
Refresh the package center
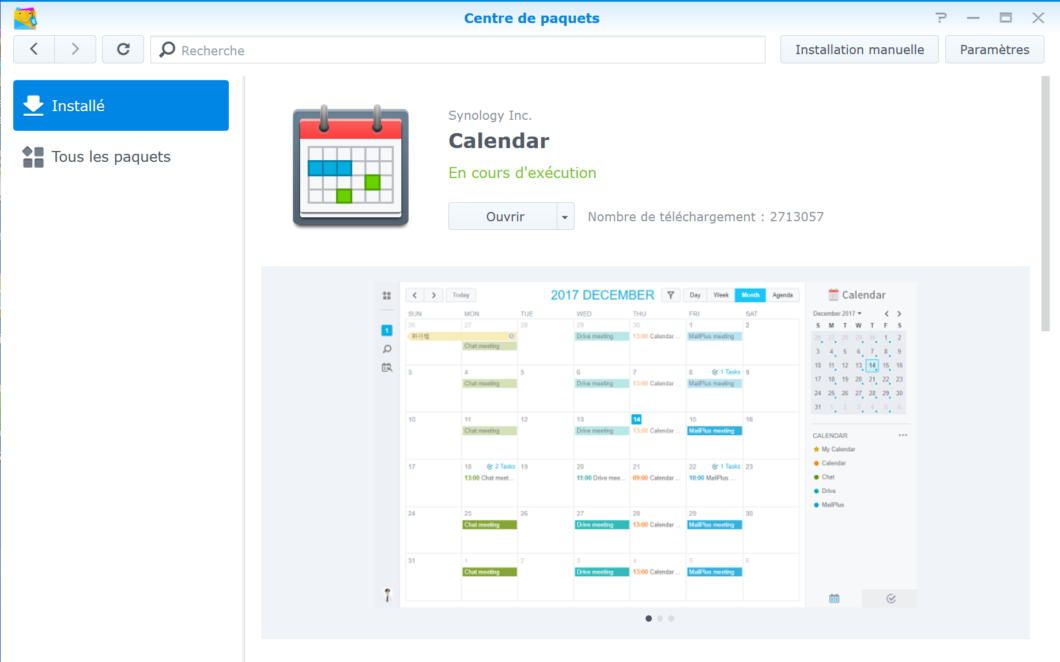(123, 49)
